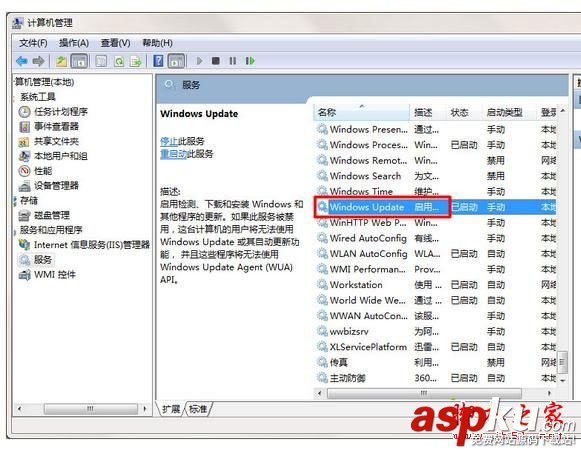Restart service using the restart icon
Viewport: 581px width, 452px height.
pos(250,61)
